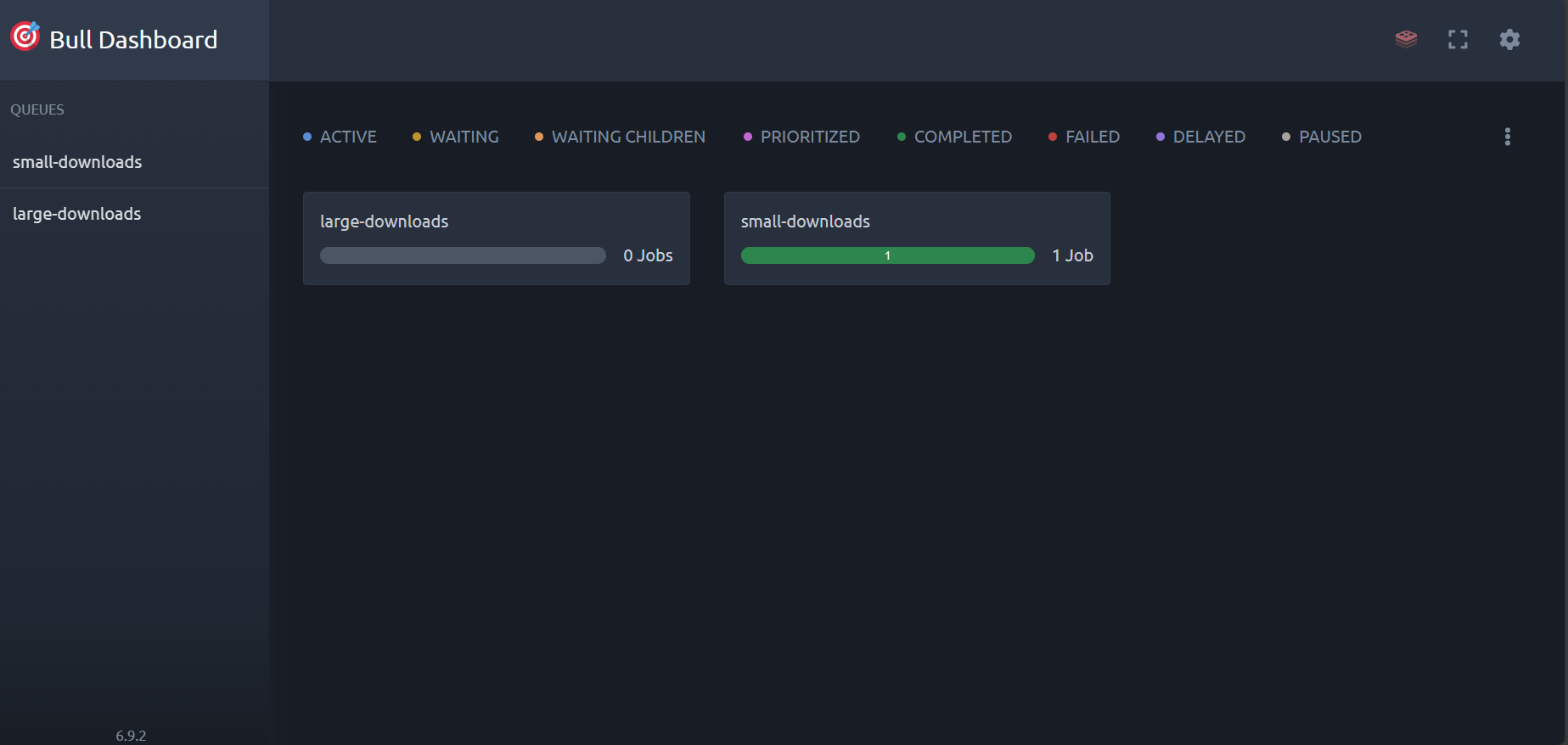1568x745 pixels.
Task: Open the Redis stats icon
Action: coord(1406,39)
